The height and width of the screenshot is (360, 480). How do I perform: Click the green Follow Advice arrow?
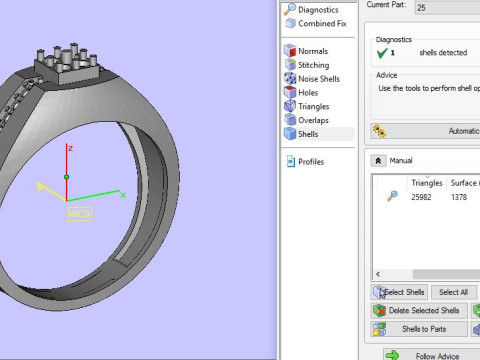click(392, 355)
